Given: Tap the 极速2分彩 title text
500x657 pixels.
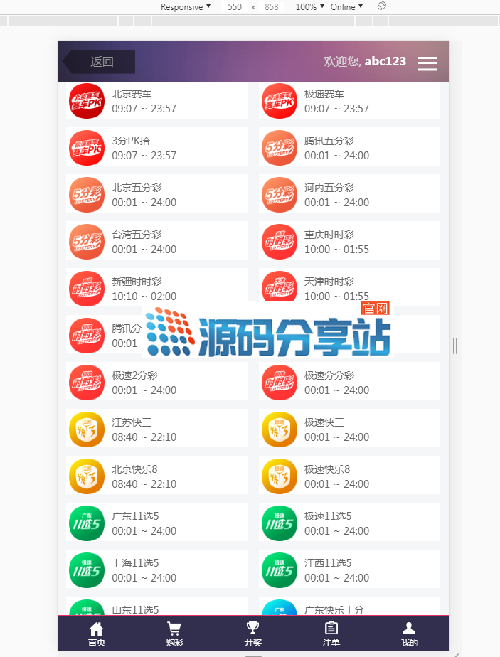Looking at the screenshot, I should [135, 376].
